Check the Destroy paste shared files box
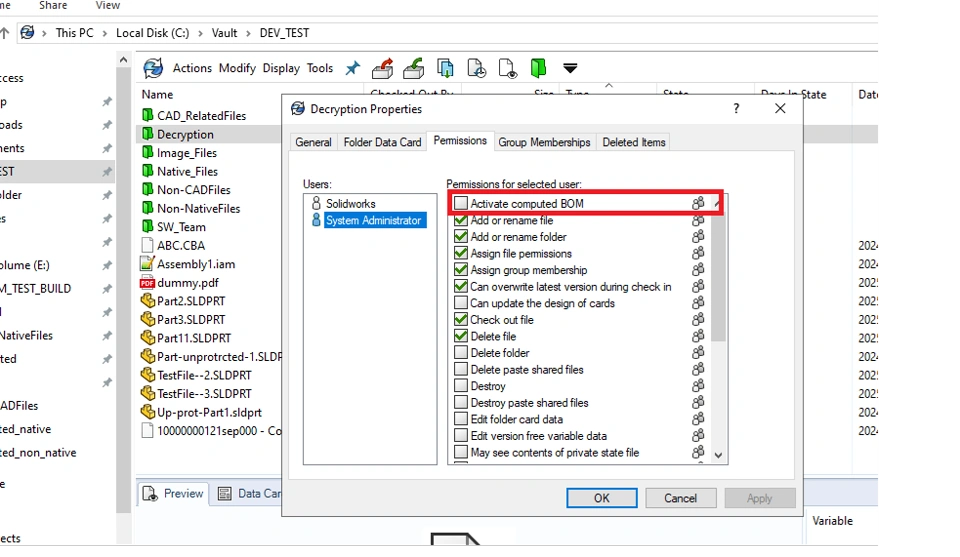This screenshot has height=557, width=960. click(x=461, y=402)
